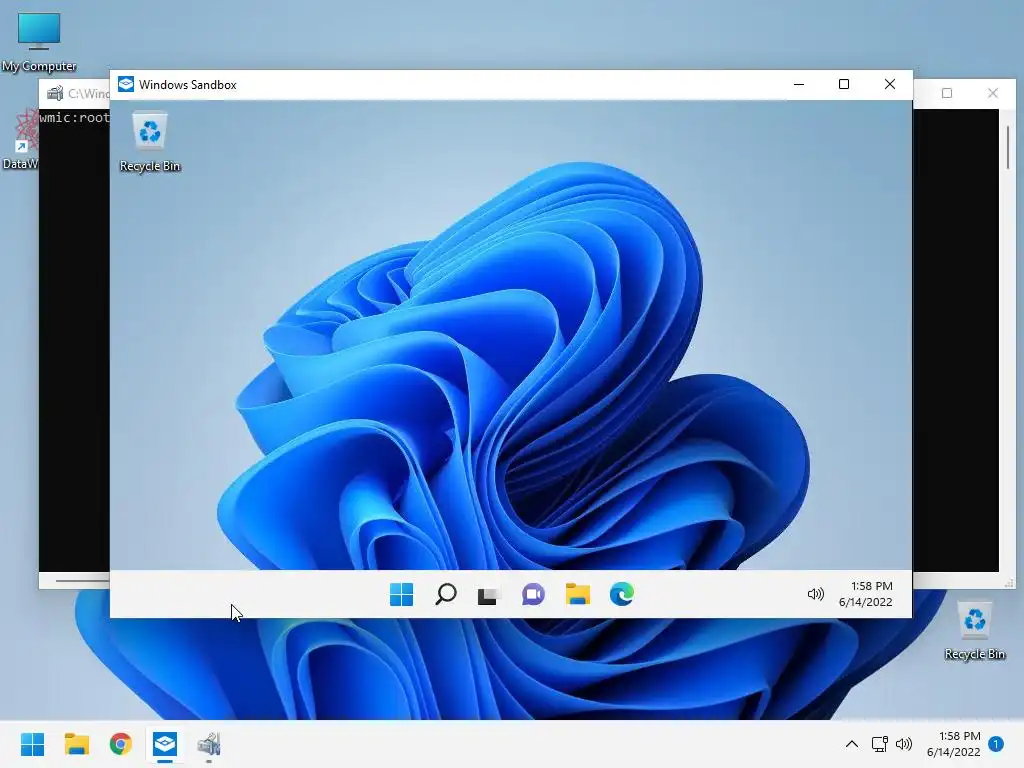The height and width of the screenshot is (768, 1024).
Task: Click wmic:root prompt text in console
Action: point(74,118)
